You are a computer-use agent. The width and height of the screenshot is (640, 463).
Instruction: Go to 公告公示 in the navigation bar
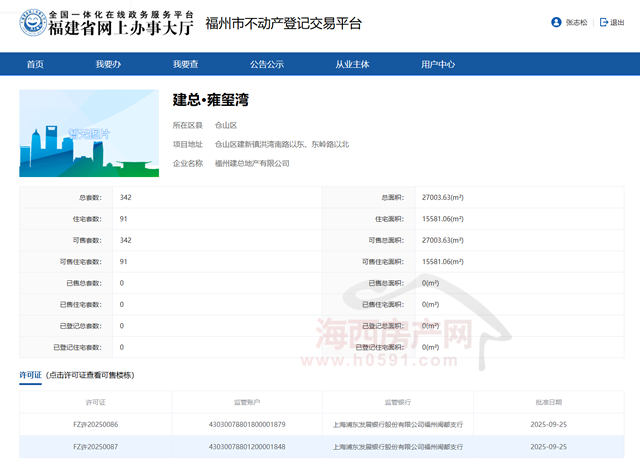click(267, 64)
